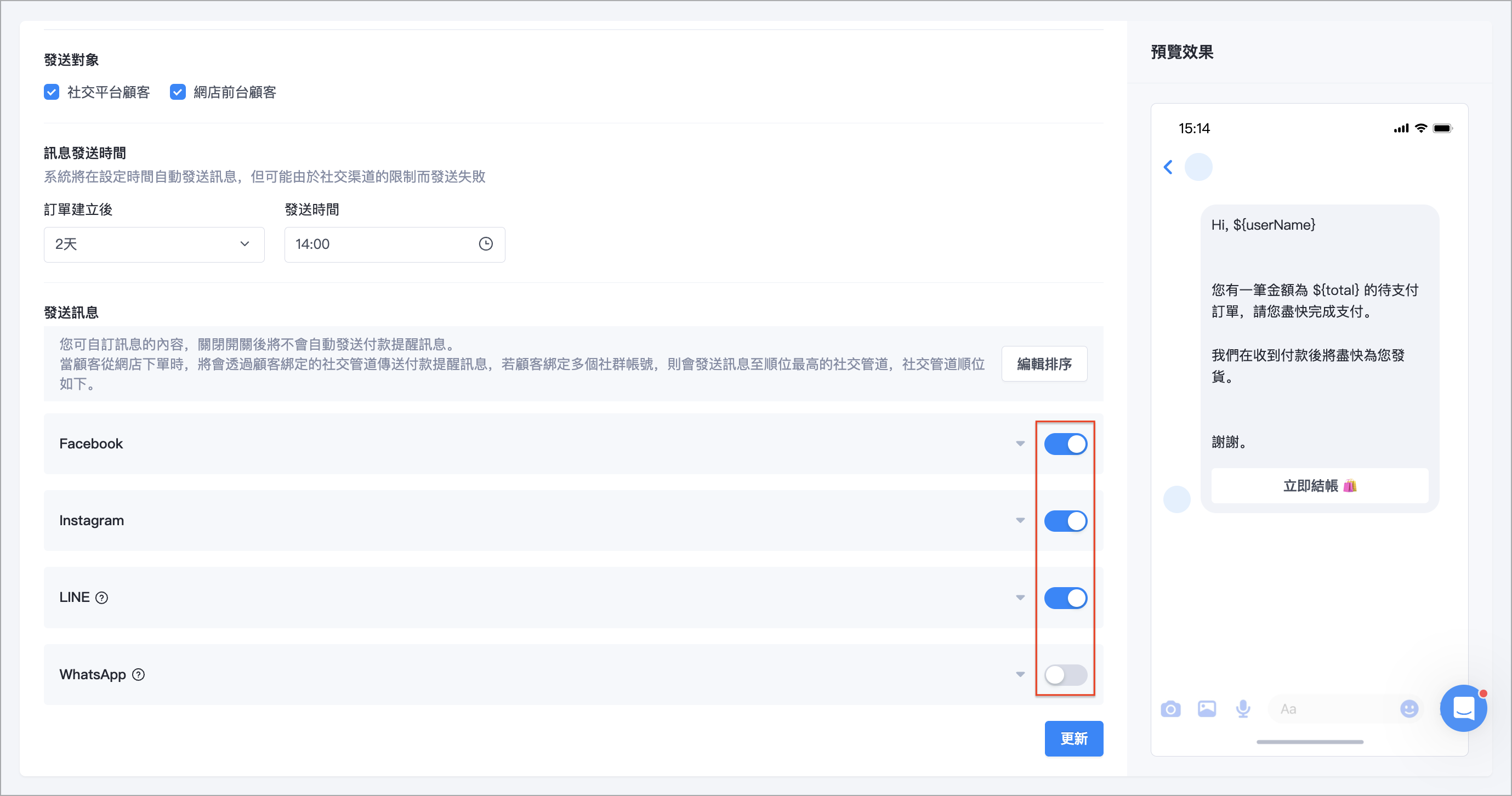Click the 發送對象 section heading
Screen dimensions: 1512x796
pyautogui.click(x=71, y=60)
